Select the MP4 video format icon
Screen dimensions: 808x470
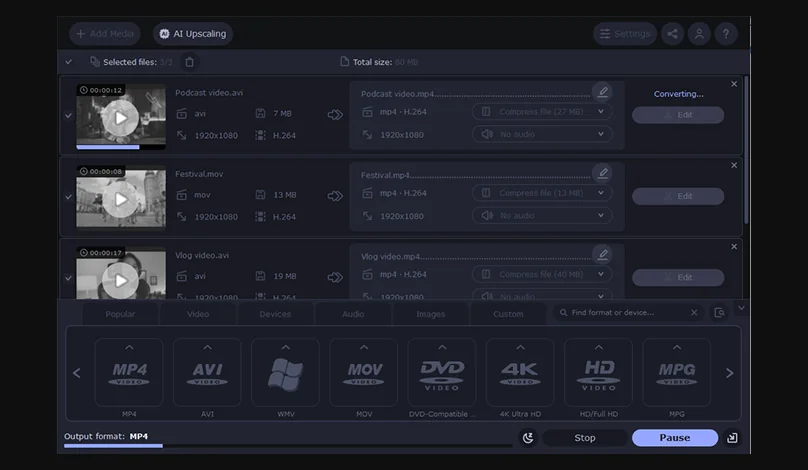click(129, 372)
